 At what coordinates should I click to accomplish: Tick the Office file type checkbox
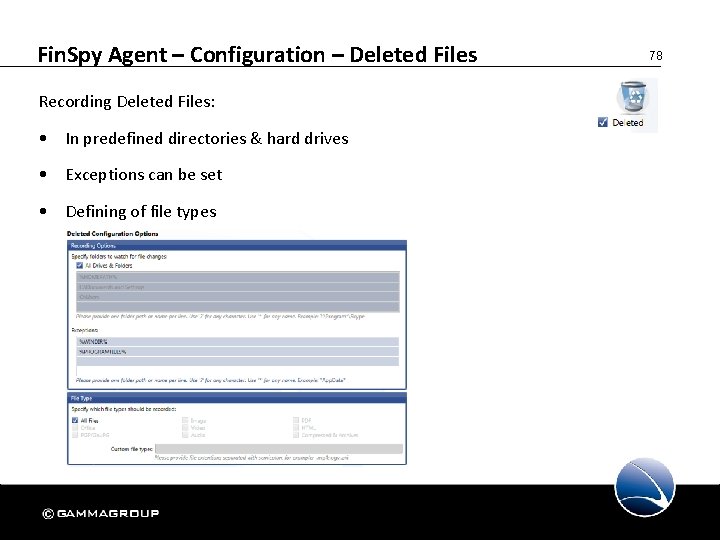coord(75,428)
